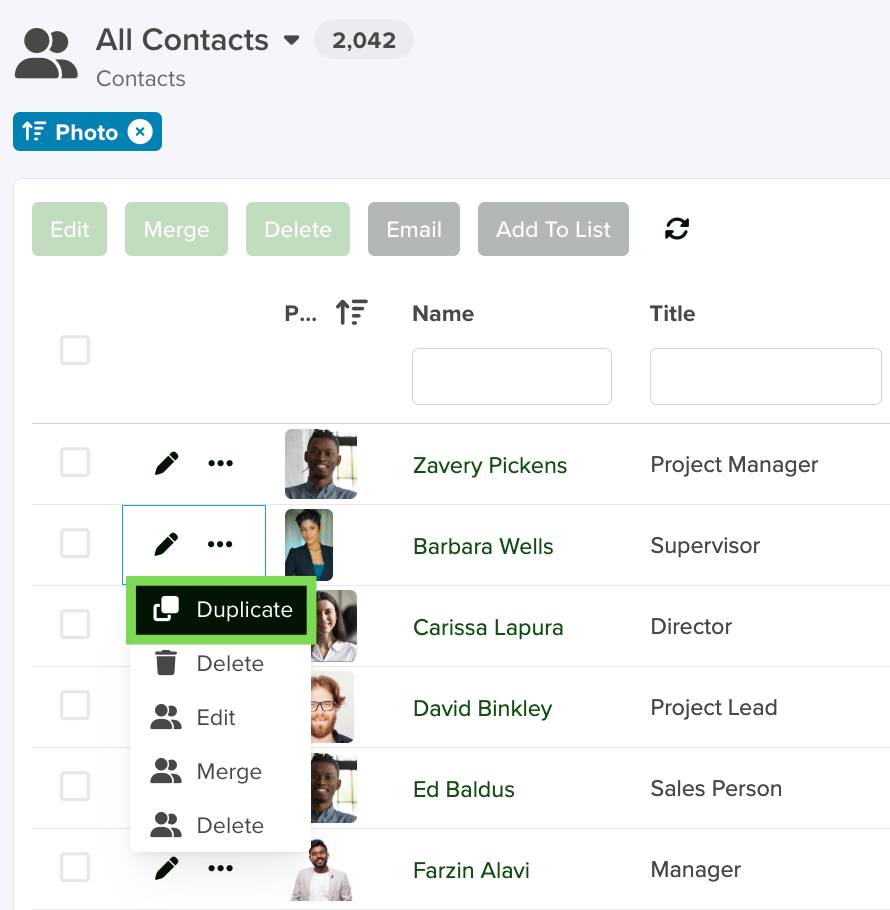Toggle the select-all checkbox in header
The image size is (890, 910).
[75, 351]
